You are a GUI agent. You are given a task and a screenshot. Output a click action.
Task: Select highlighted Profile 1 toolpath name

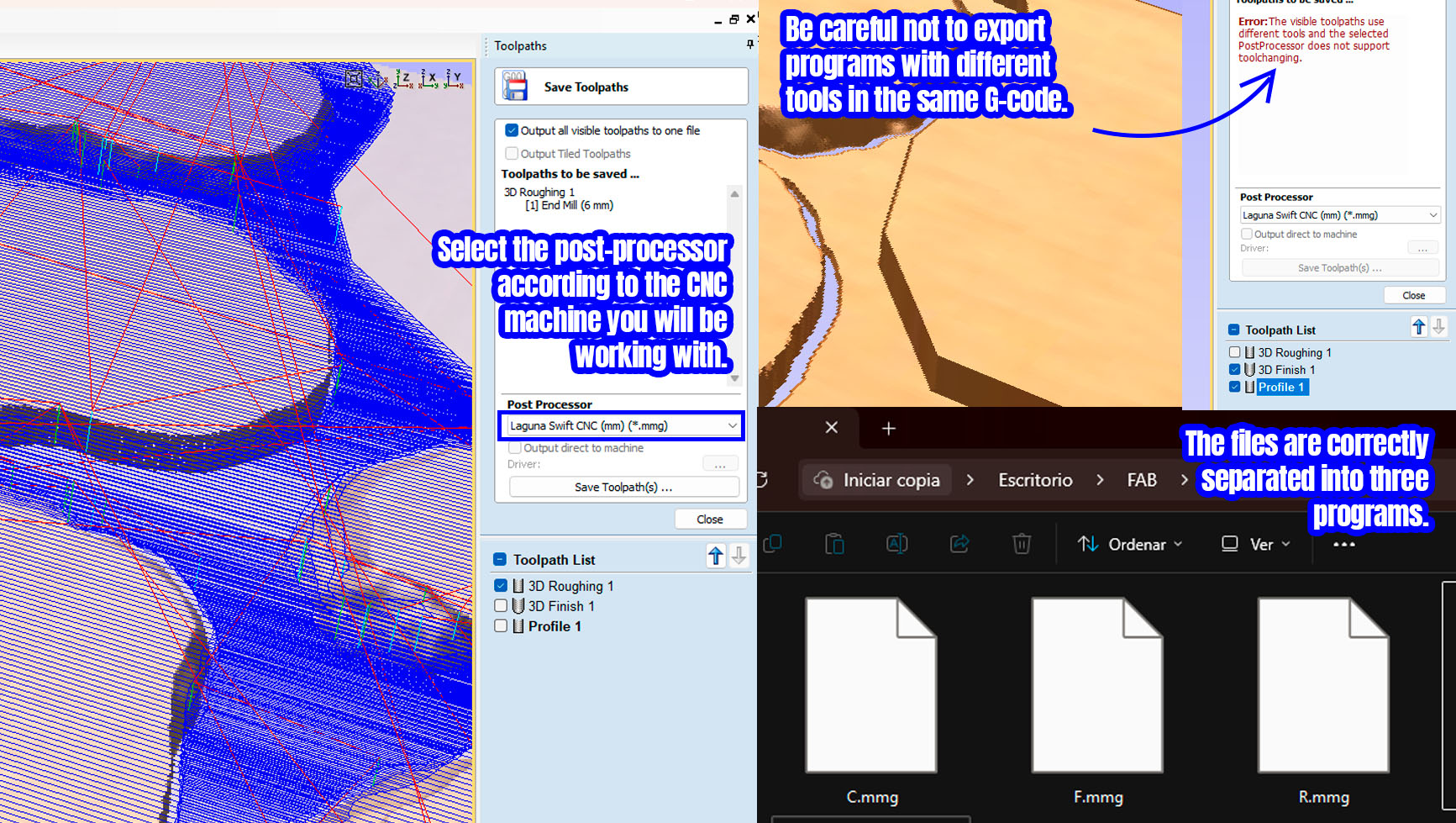coord(1282,388)
